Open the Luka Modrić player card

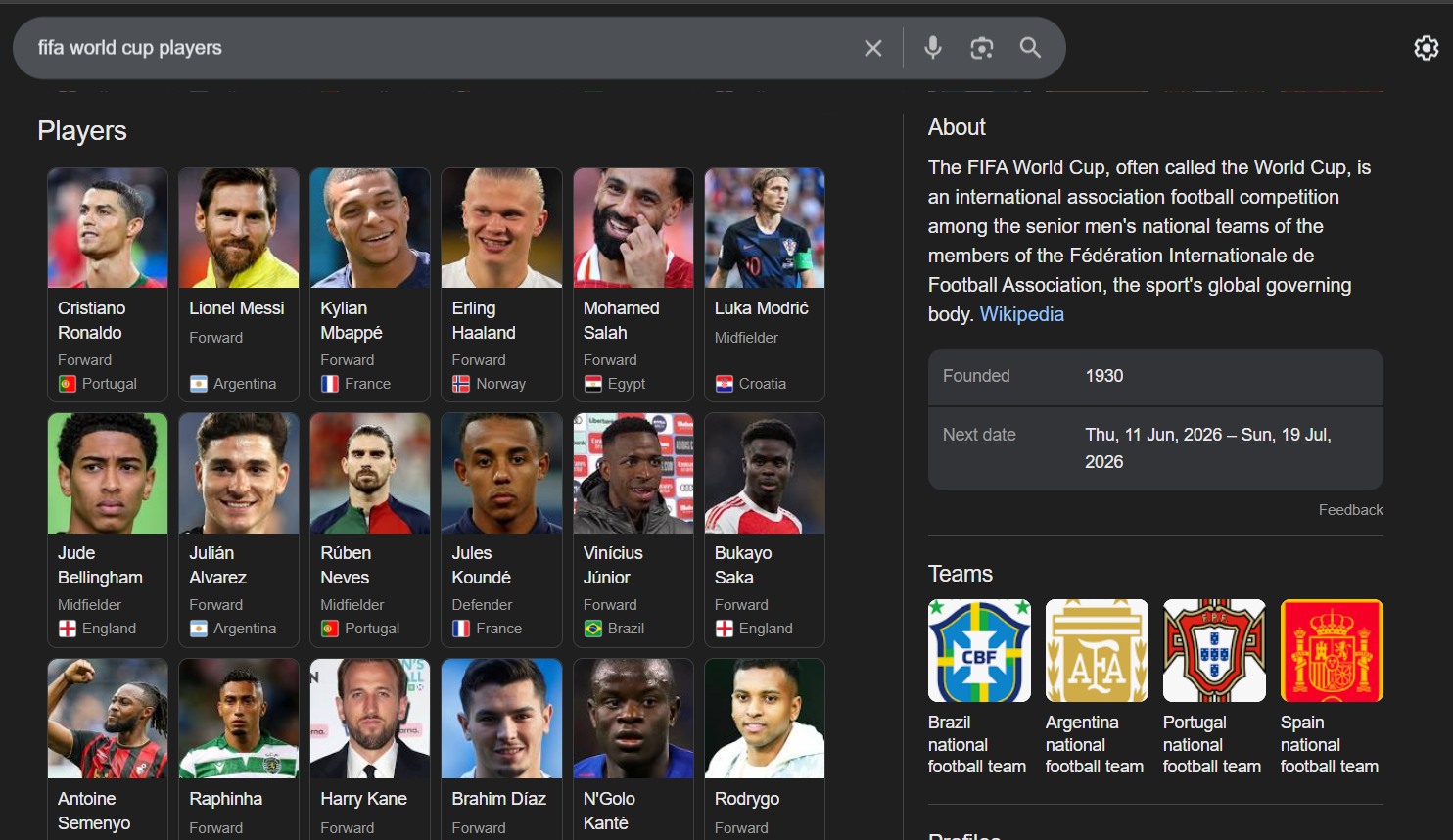[765, 284]
